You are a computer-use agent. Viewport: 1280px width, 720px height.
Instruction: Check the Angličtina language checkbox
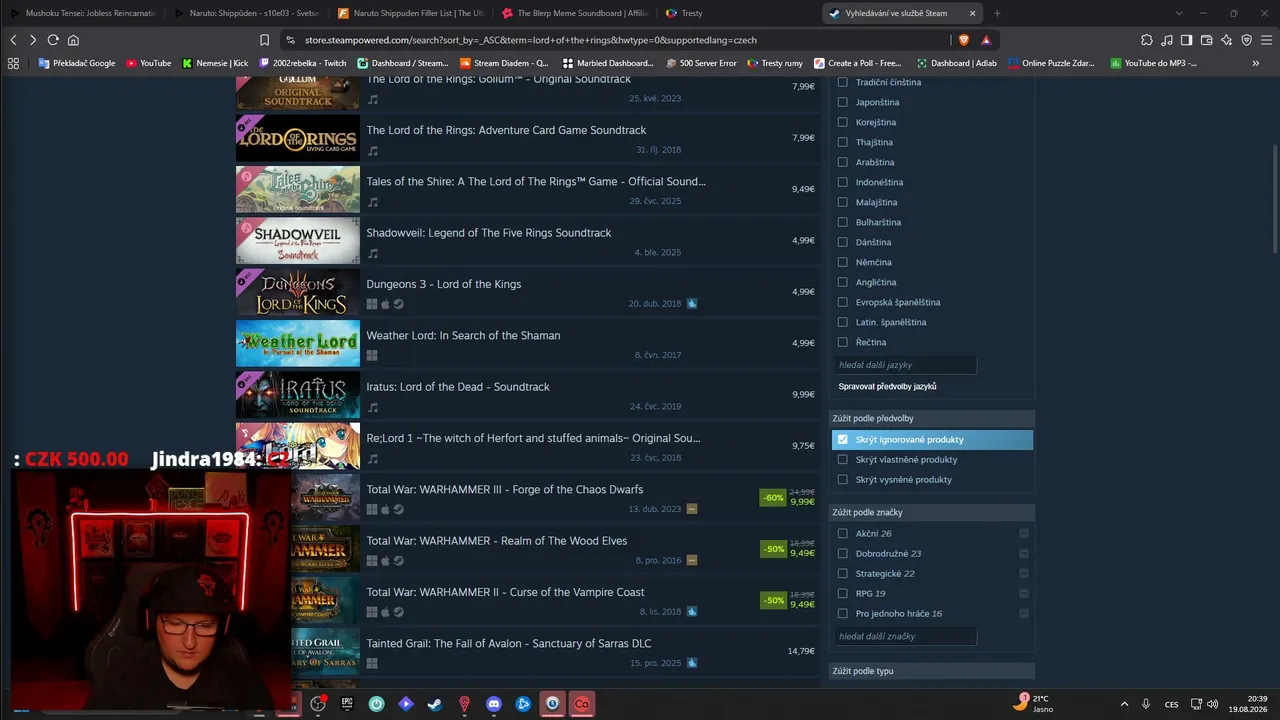pos(842,282)
